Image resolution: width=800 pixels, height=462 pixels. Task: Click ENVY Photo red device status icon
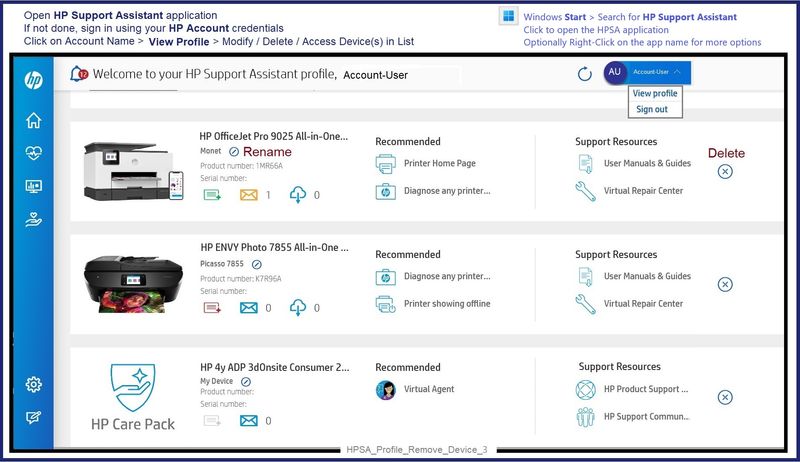click(212, 307)
